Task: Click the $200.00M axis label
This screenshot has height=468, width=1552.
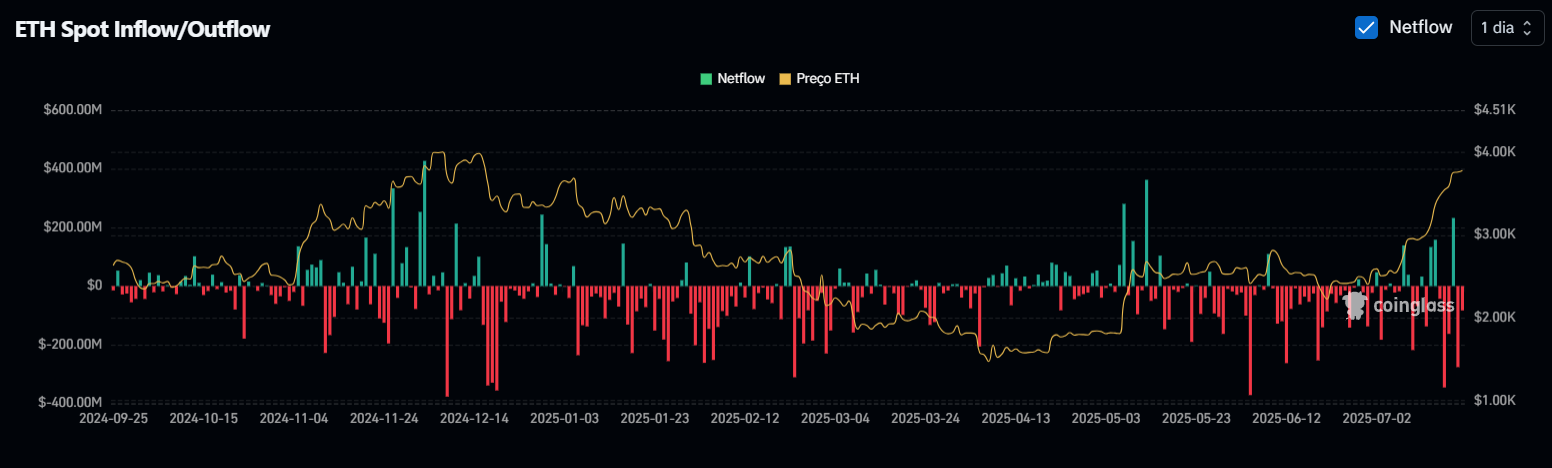Action: pos(73,227)
